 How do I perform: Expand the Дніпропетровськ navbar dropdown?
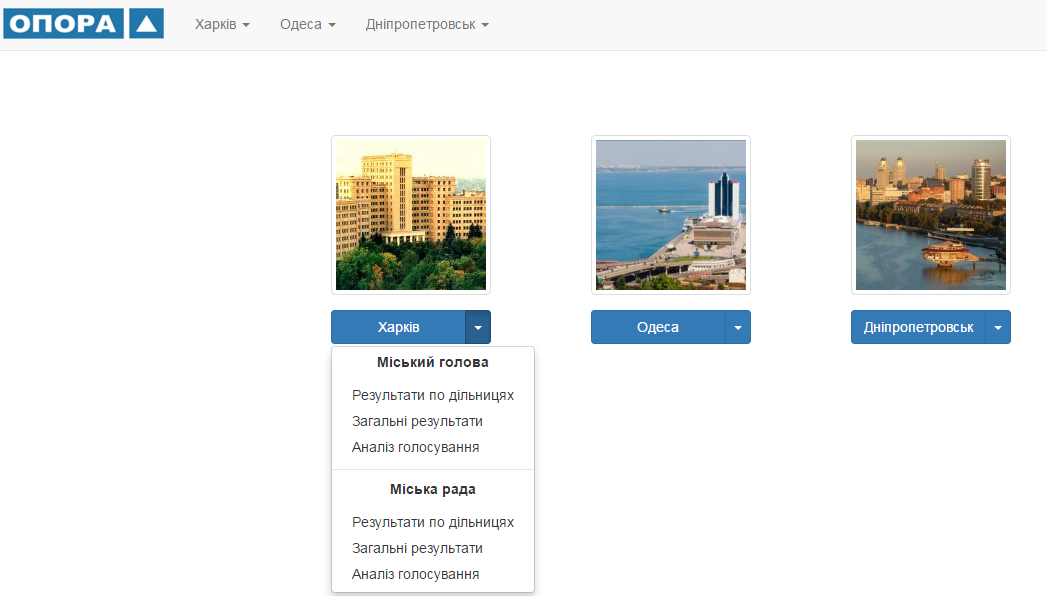coord(426,24)
